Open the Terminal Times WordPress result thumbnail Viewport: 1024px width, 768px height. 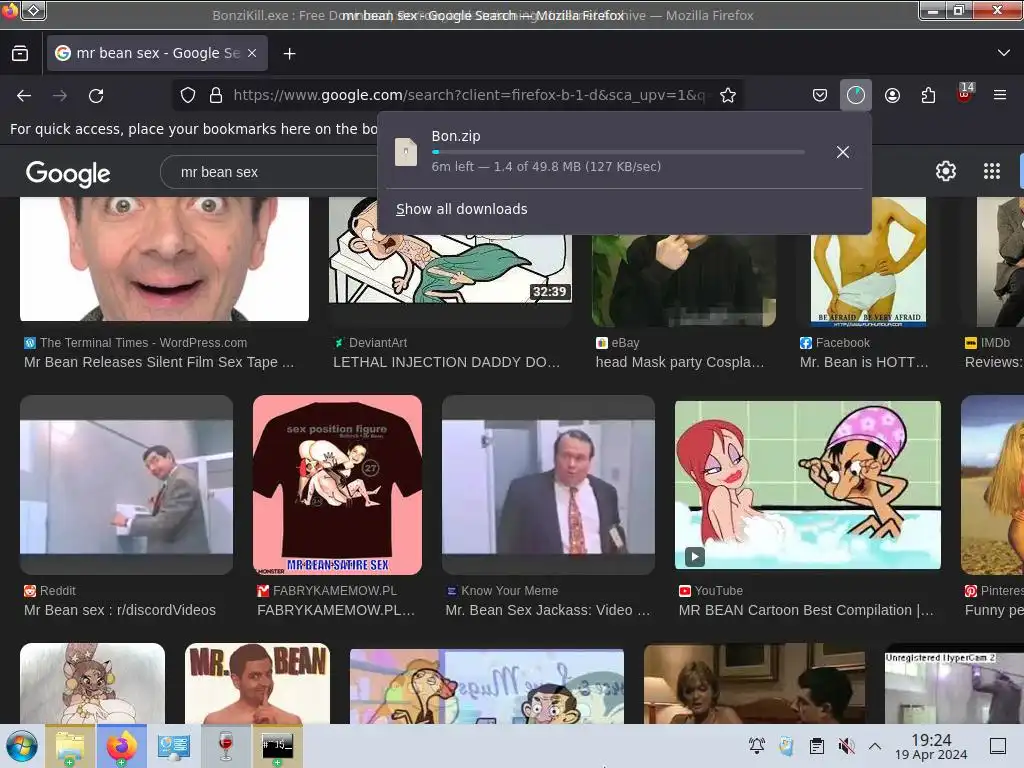(165, 259)
